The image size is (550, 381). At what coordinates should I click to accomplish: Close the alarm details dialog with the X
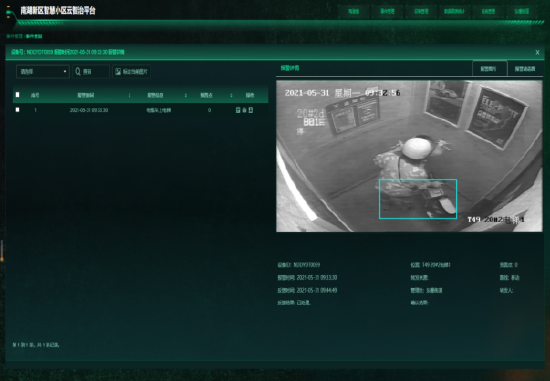[x=537, y=52]
